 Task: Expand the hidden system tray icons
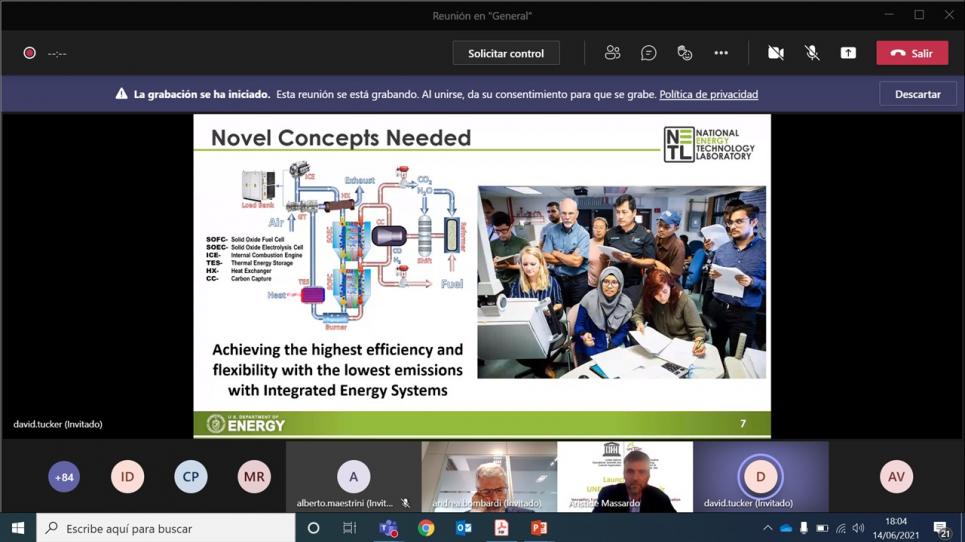[x=767, y=528]
